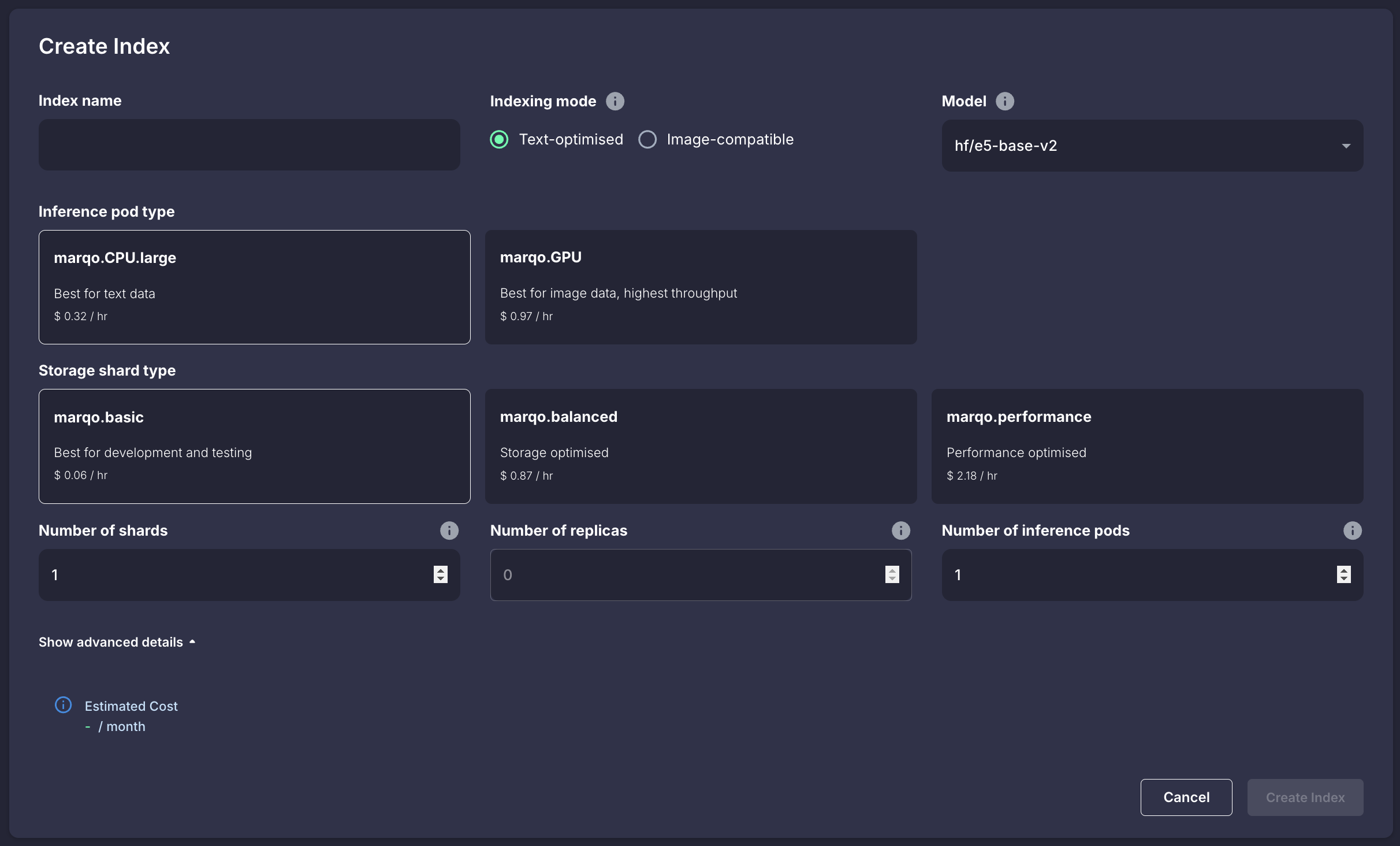Click the Model info icon
1400x846 pixels.
tap(1004, 101)
